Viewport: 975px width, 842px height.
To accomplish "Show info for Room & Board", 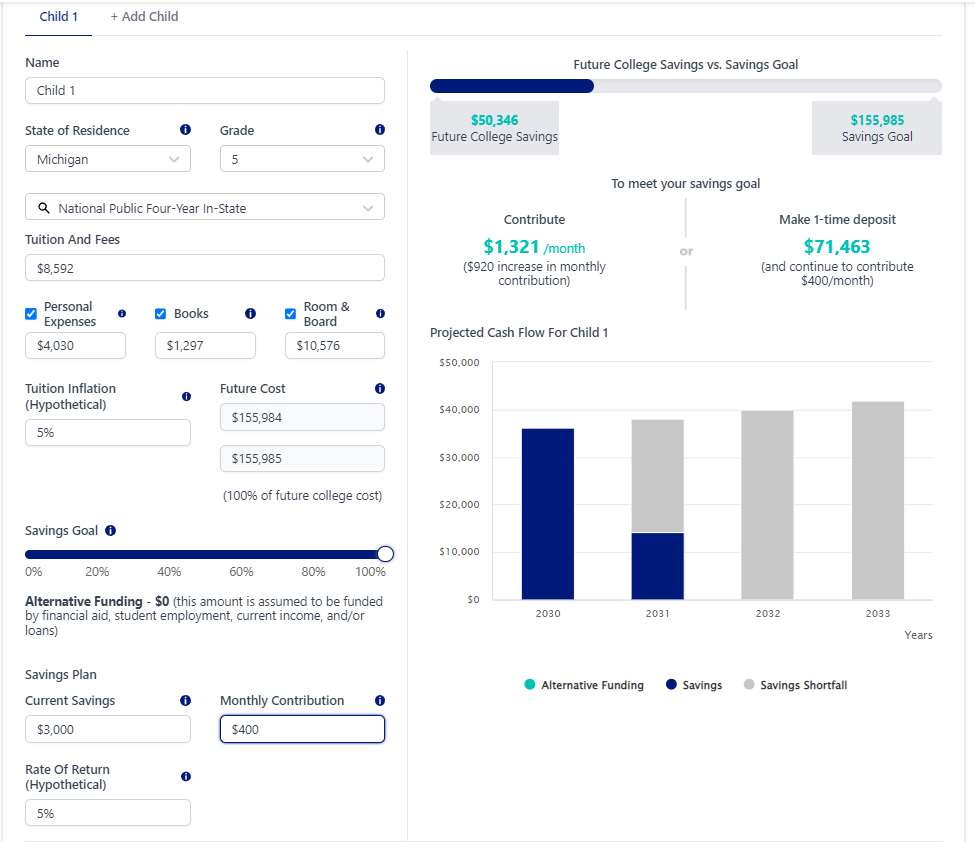I will point(380,314).
